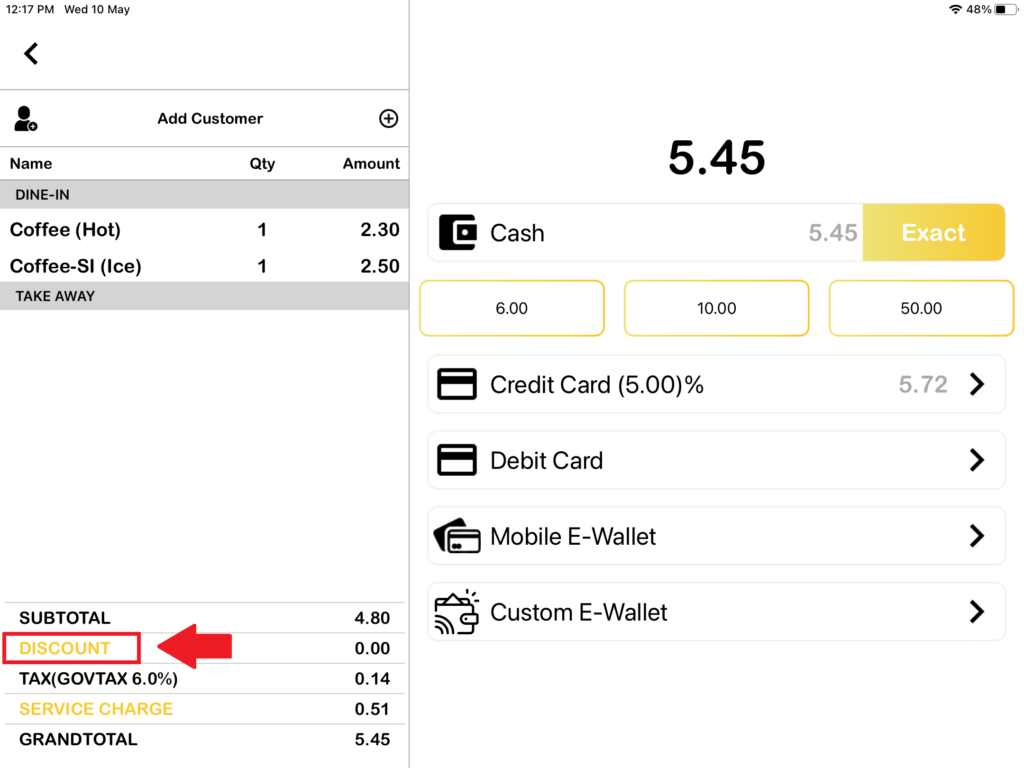Tap the Custom E-Wallet icon

[x=457, y=612]
